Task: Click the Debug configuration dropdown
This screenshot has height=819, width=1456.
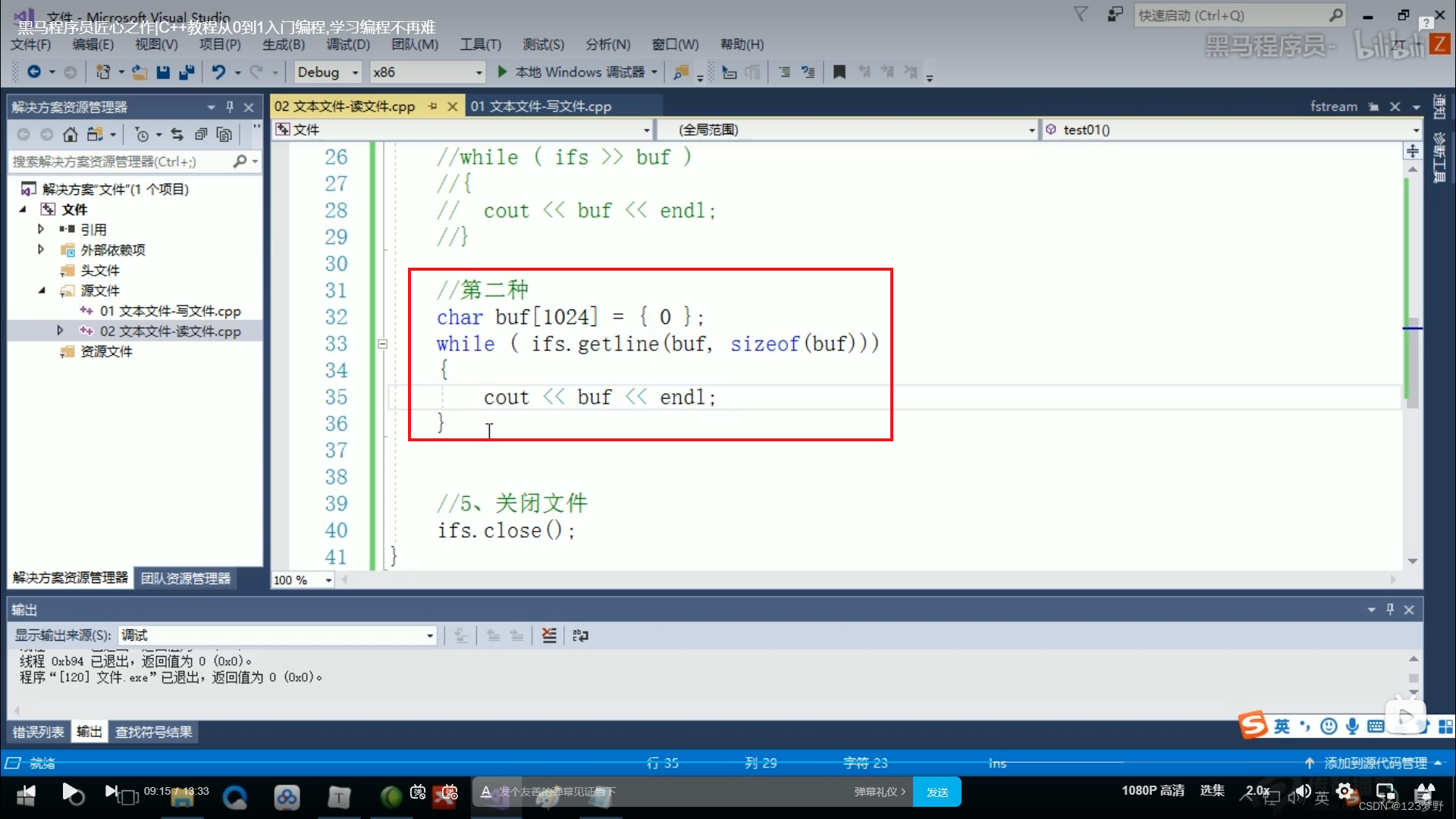Action: coord(325,71)
